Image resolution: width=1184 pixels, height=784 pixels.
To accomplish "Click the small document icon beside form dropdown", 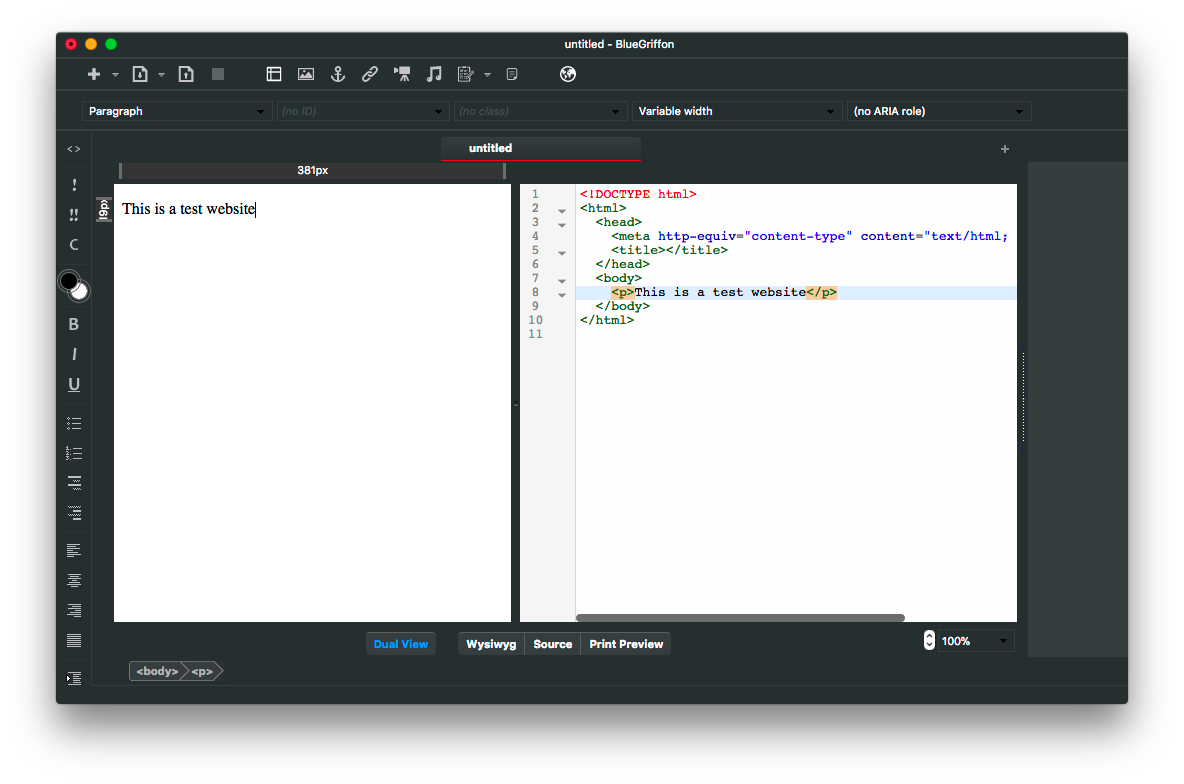I will pyautogui.click(x=512, y=74).
